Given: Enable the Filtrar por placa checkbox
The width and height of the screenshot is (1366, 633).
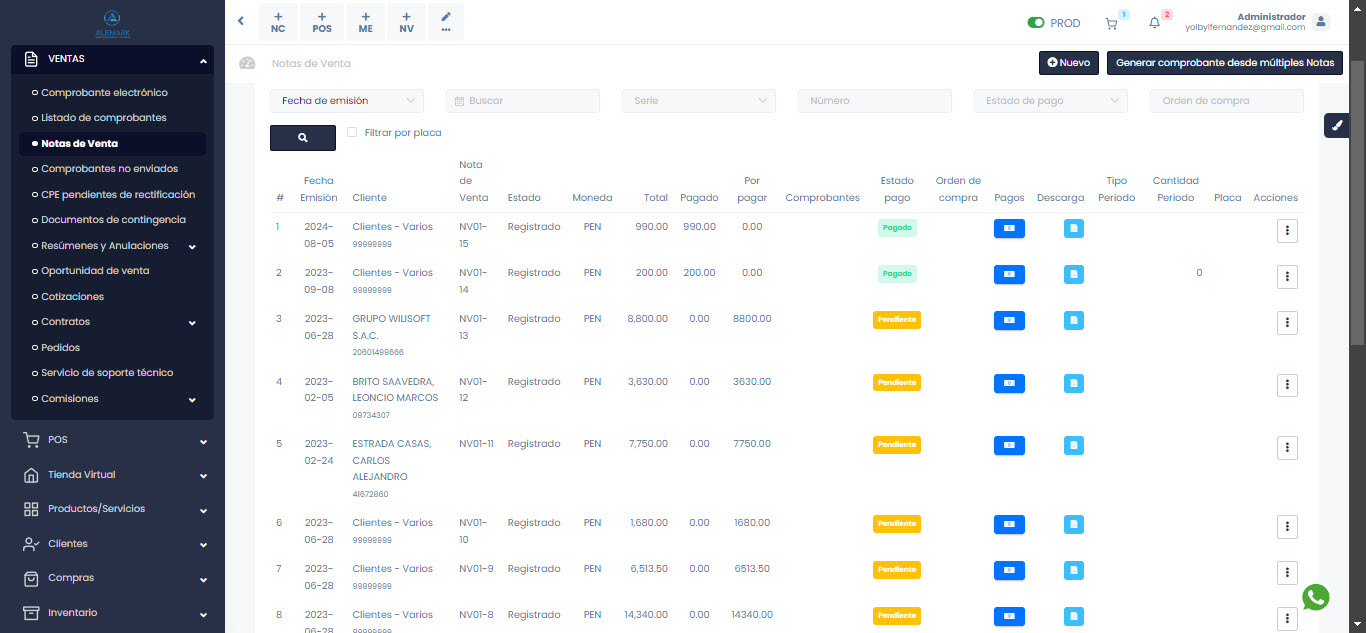Looking at the screenshot, I should coord(352,132).
